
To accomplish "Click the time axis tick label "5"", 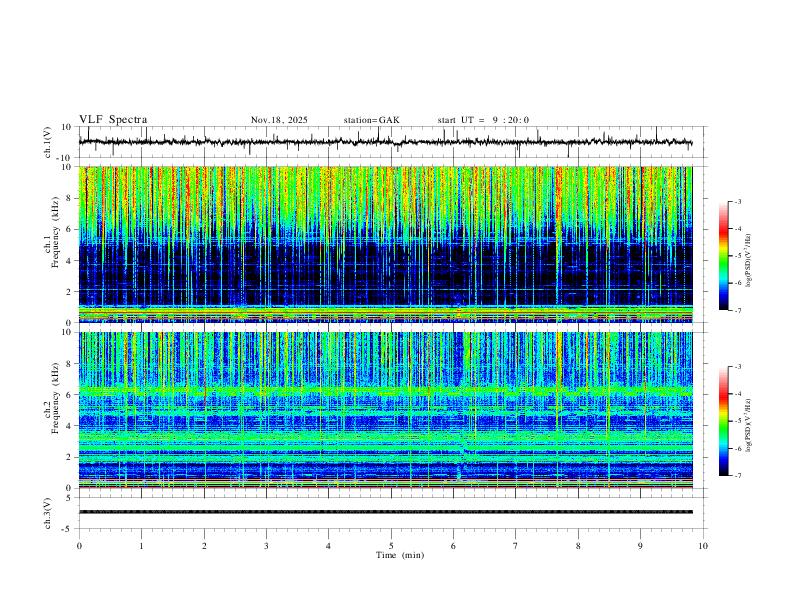I will (391, 546).
